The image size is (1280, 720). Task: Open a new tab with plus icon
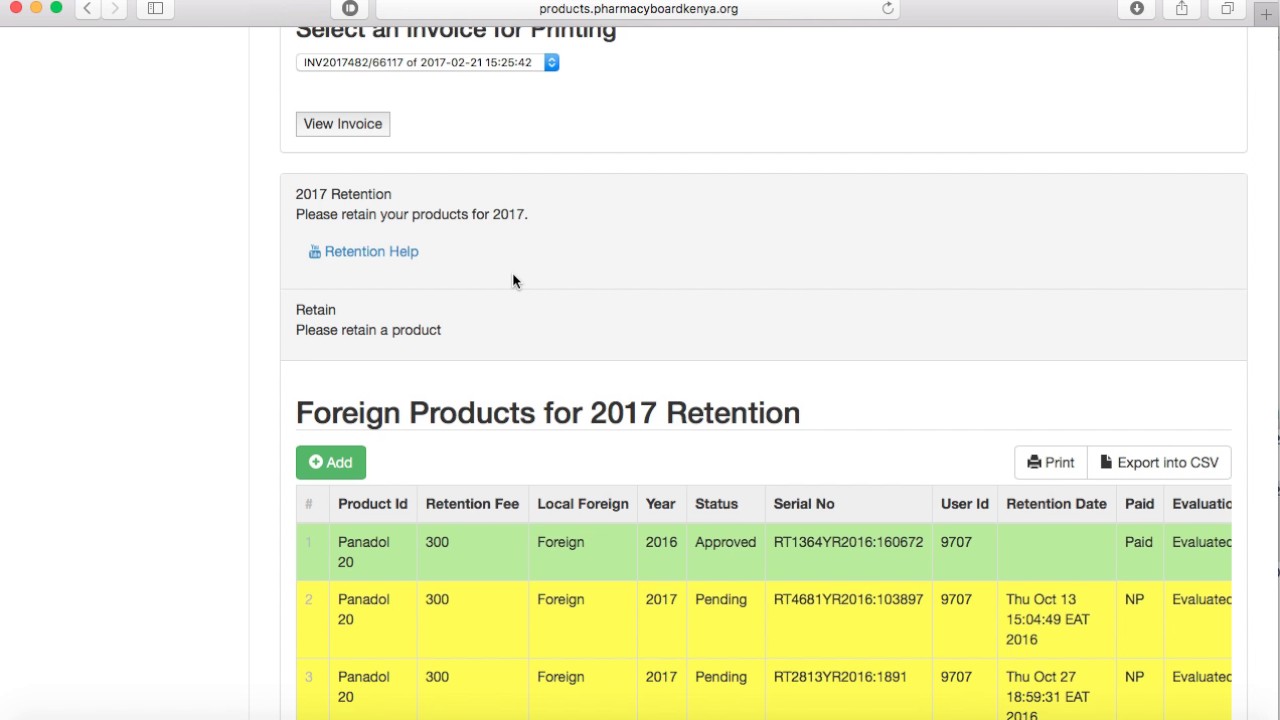coord(1266,14)
